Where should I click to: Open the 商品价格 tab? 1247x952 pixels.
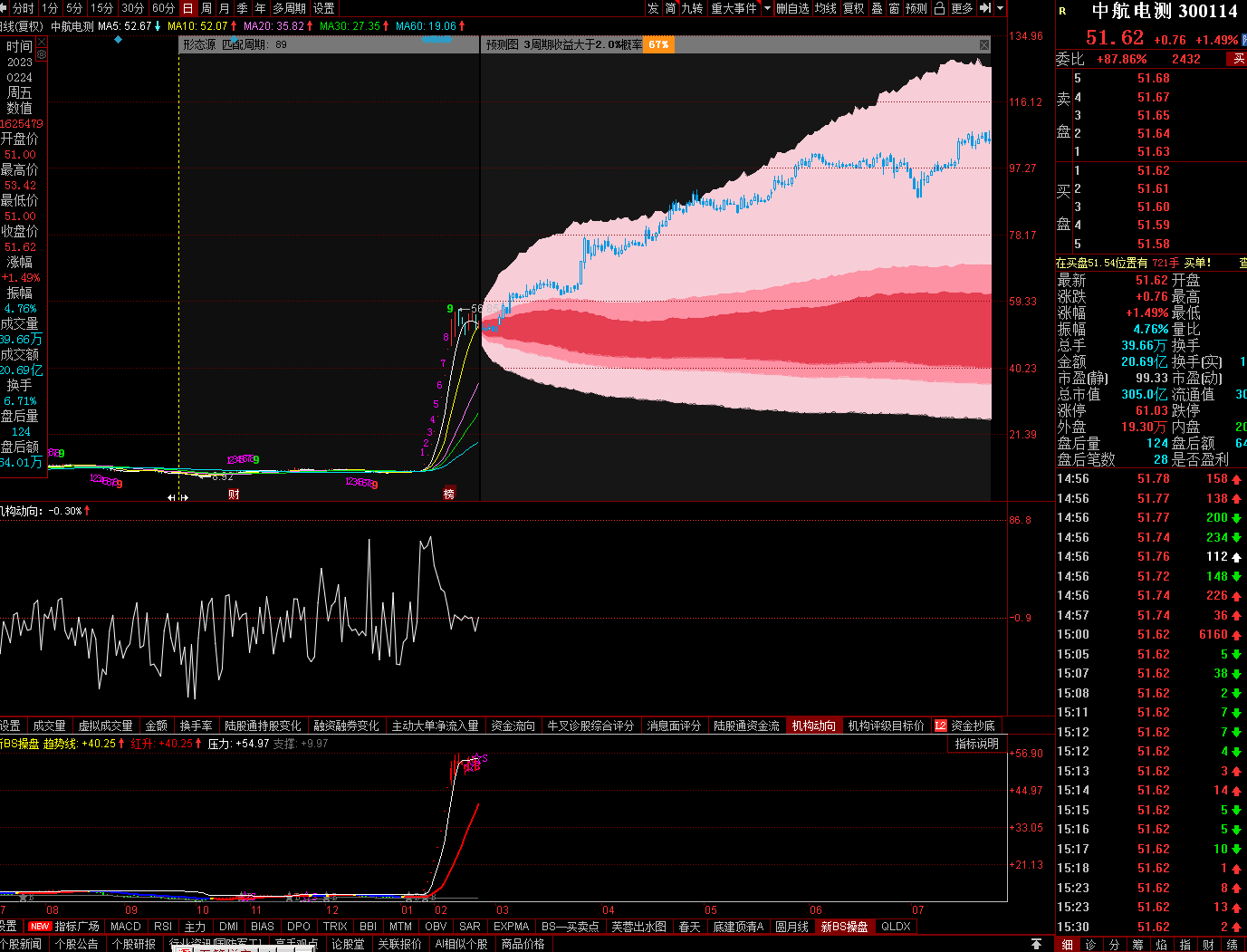pyautogui.click(x=523, y=944)
